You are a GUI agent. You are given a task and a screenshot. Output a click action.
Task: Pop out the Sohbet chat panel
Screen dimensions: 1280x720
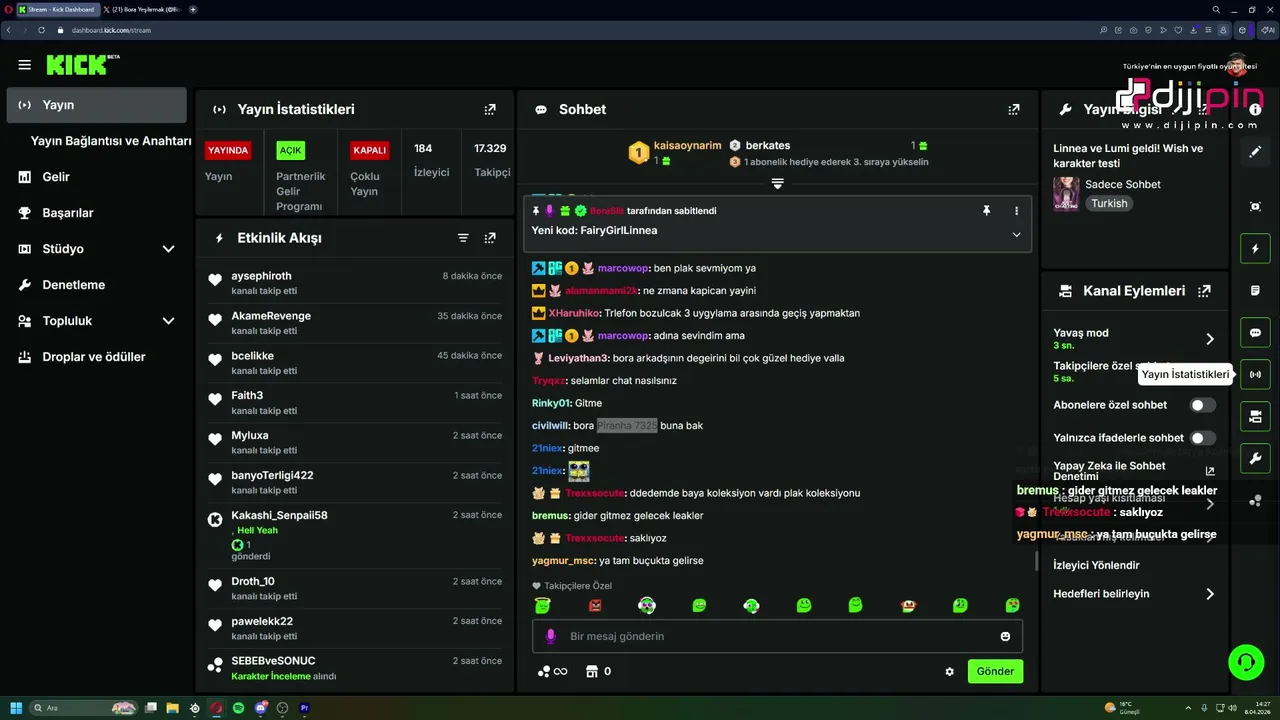1014,109
